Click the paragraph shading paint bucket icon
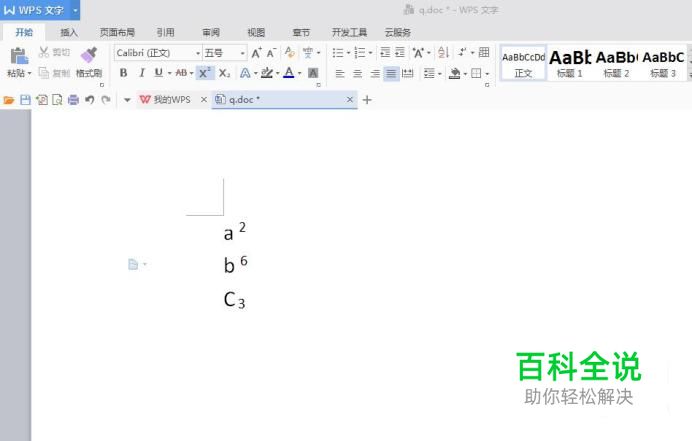The image size is (692, 441). point(455,73)
